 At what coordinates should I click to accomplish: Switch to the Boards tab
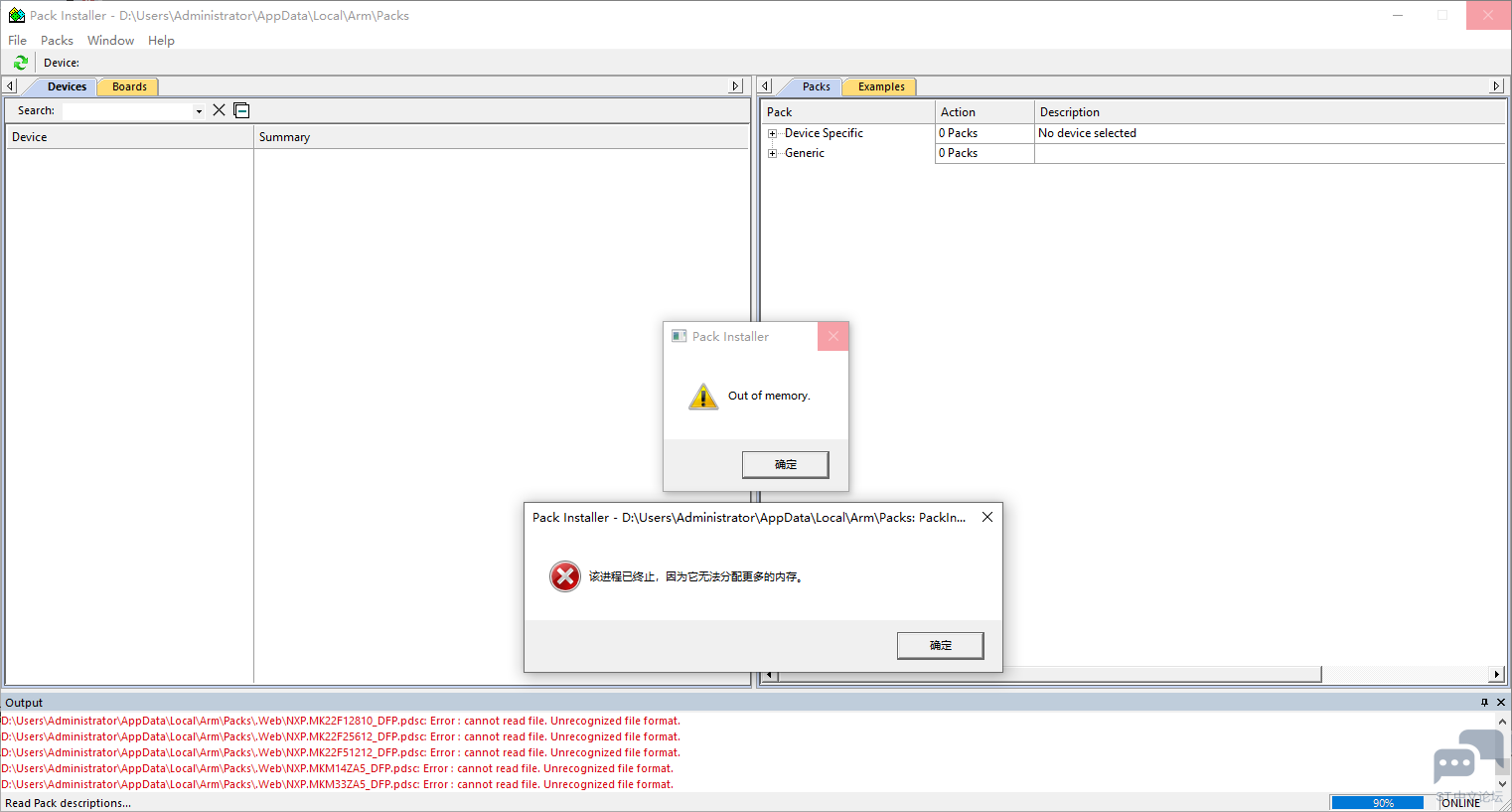[129, 86]
